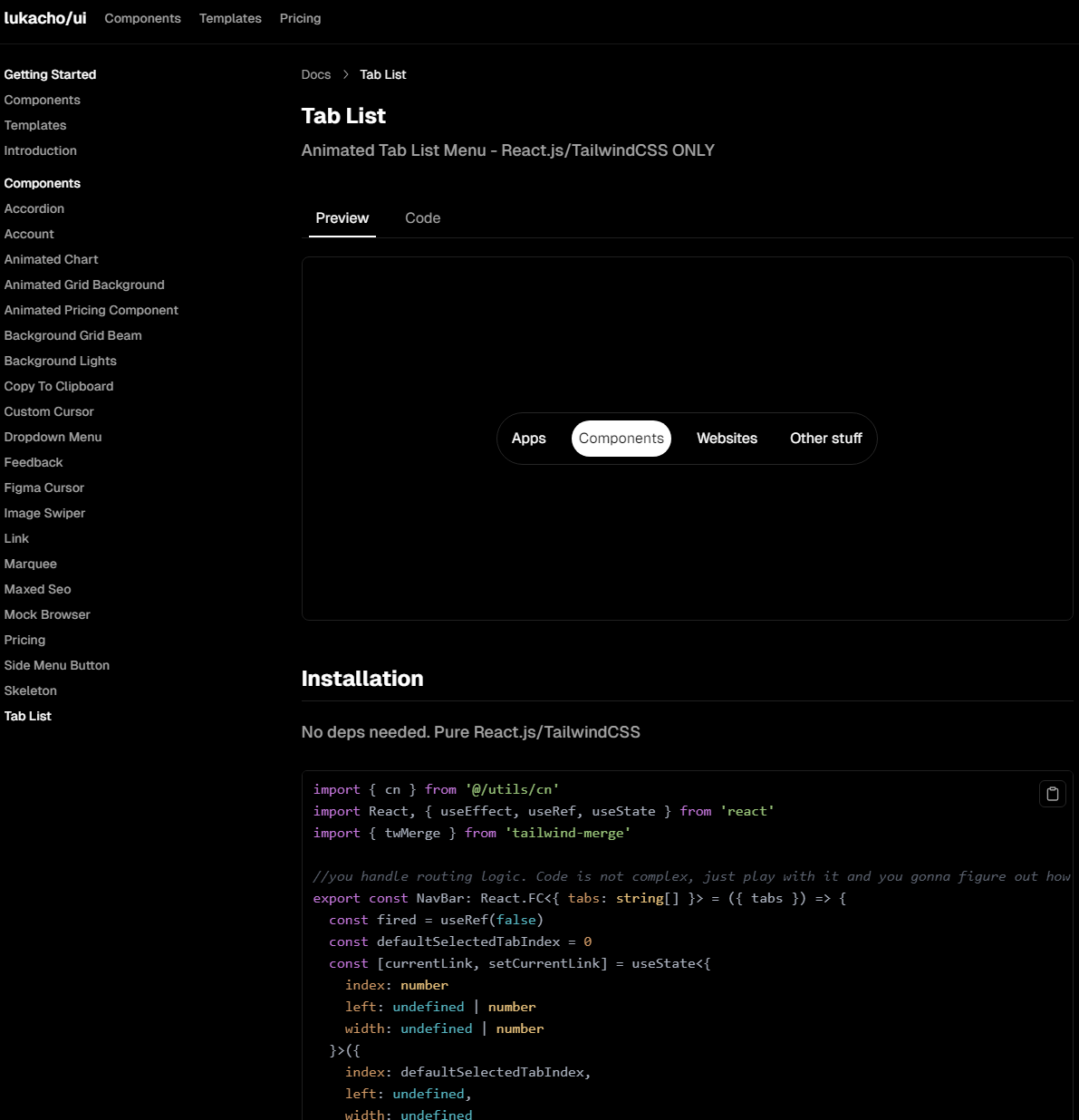The height and width of the screenshot is (1120, 1079).
Task: Click the Getting Started sidebar heading
Action: [50, 74]
